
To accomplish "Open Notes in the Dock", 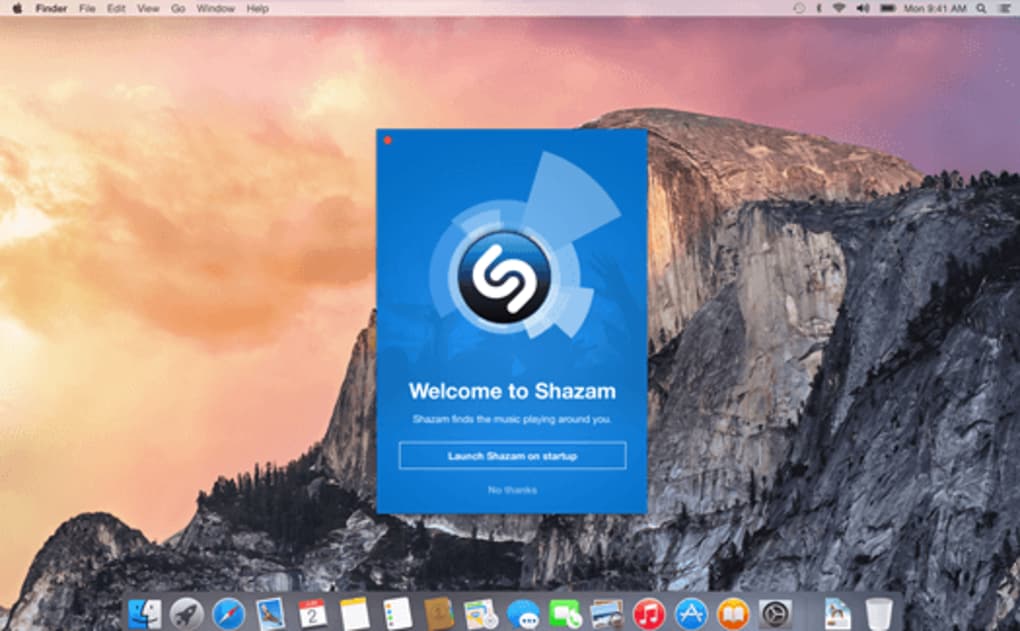I will (355, 613).
